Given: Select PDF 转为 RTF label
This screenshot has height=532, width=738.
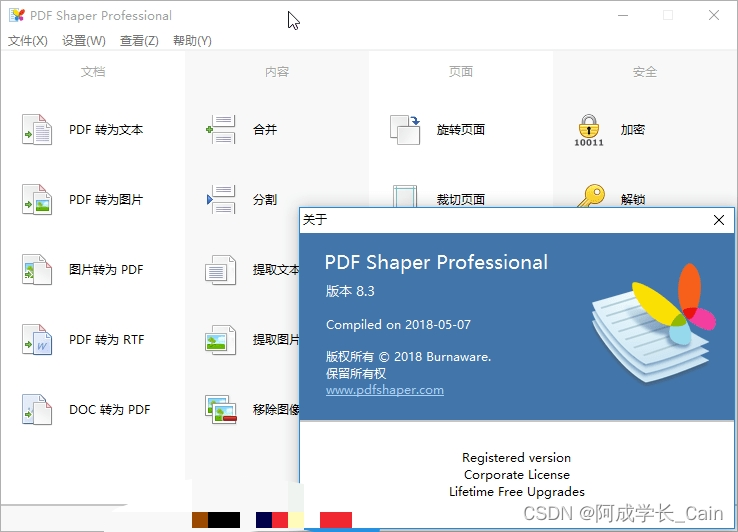Looking at the screenshot, I should (x=106, y=339).
